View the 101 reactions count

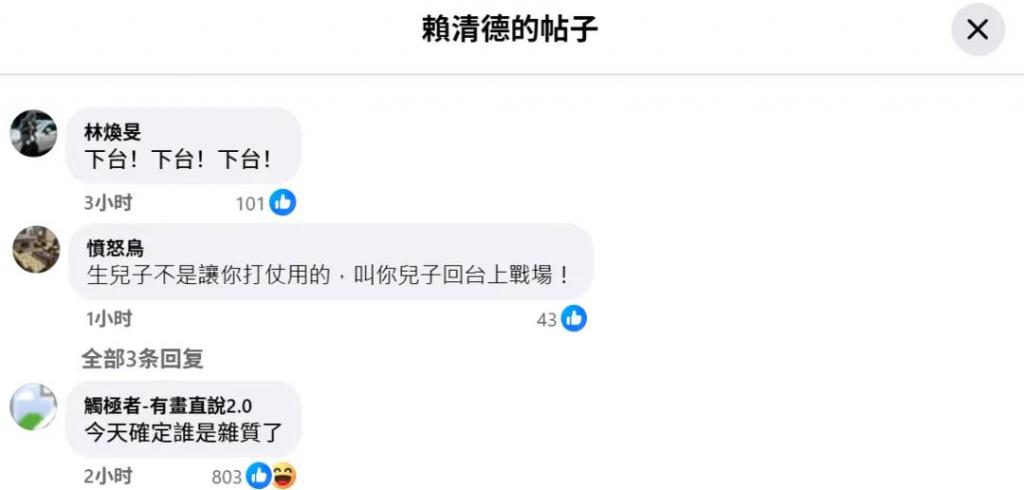250,204
